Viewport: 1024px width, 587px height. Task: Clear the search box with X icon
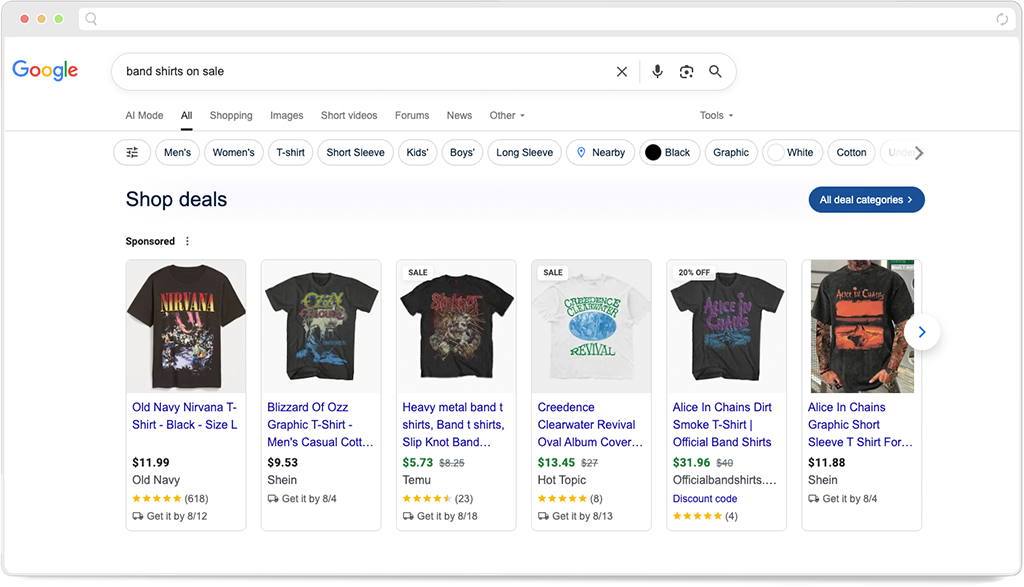point(622,72)
